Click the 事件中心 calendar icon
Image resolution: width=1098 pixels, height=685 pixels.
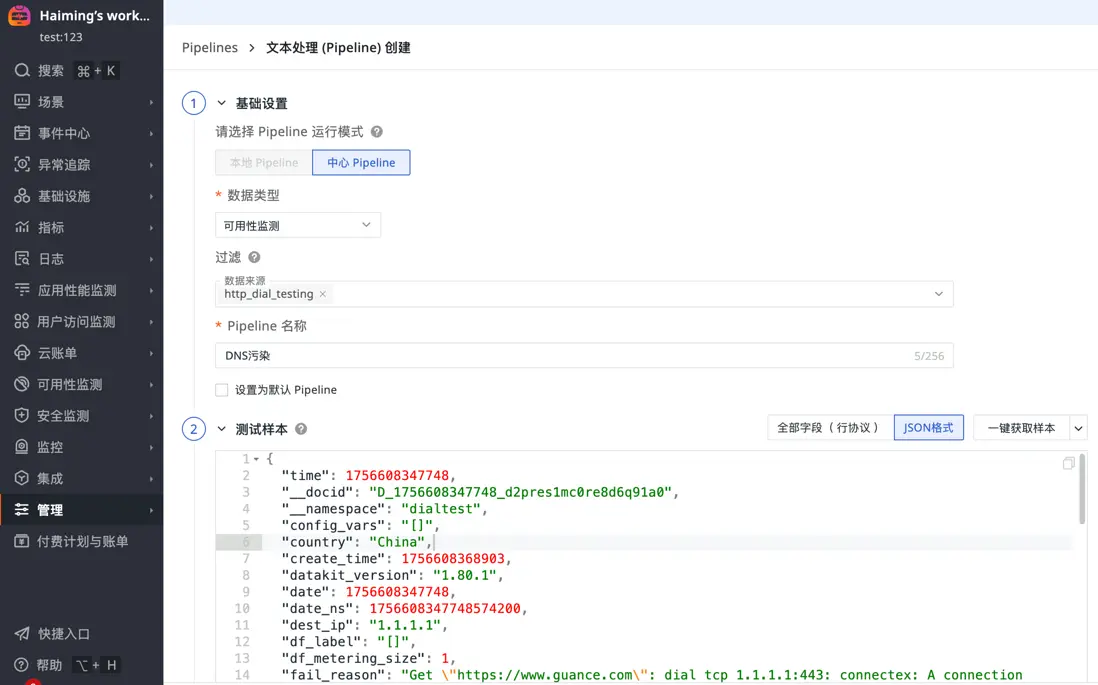click(x=22, y=134)
